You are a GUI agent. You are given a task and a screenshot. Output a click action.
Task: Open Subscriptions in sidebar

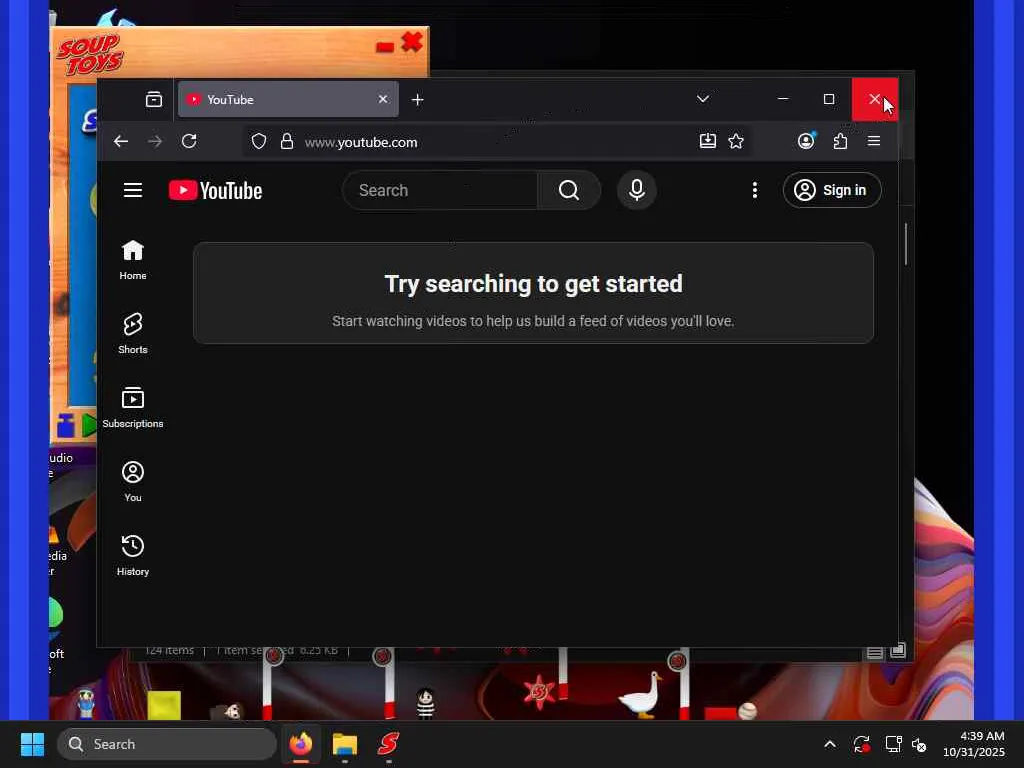click(x=133, y=408)
